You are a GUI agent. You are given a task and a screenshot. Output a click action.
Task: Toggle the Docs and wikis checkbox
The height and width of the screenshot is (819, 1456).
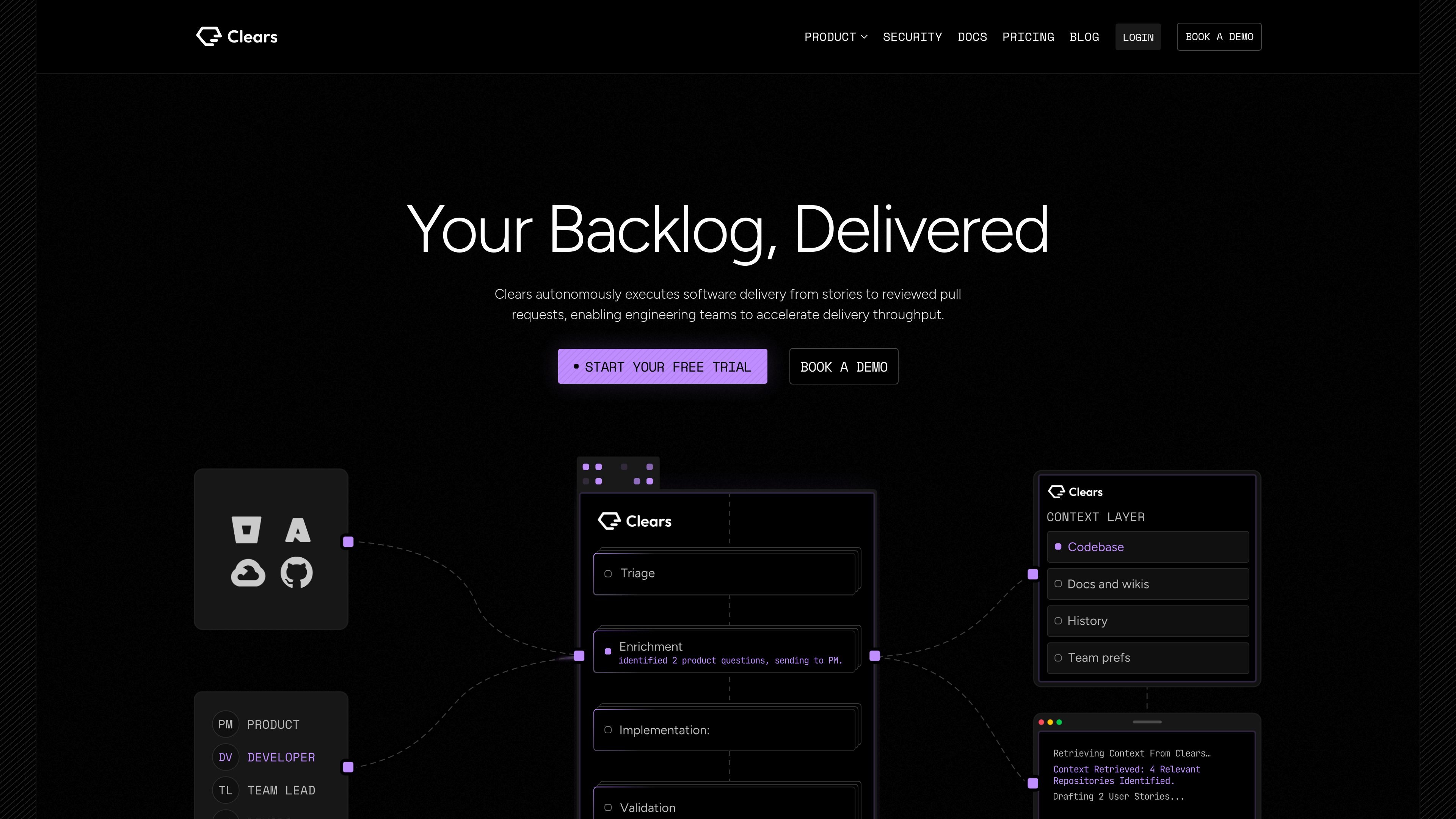(x=1058, y=584)
